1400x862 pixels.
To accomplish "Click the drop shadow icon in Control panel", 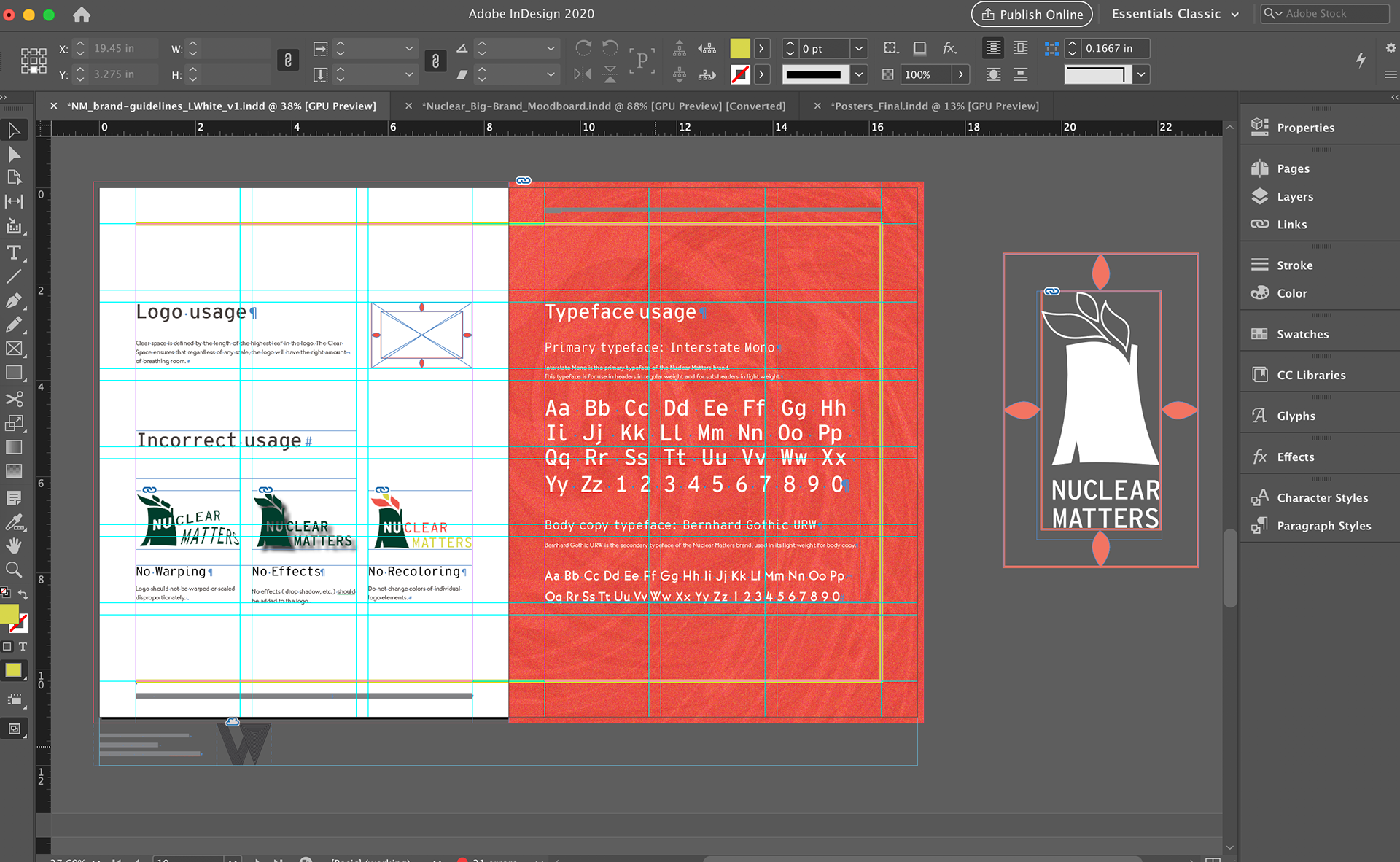I will 920,48.
